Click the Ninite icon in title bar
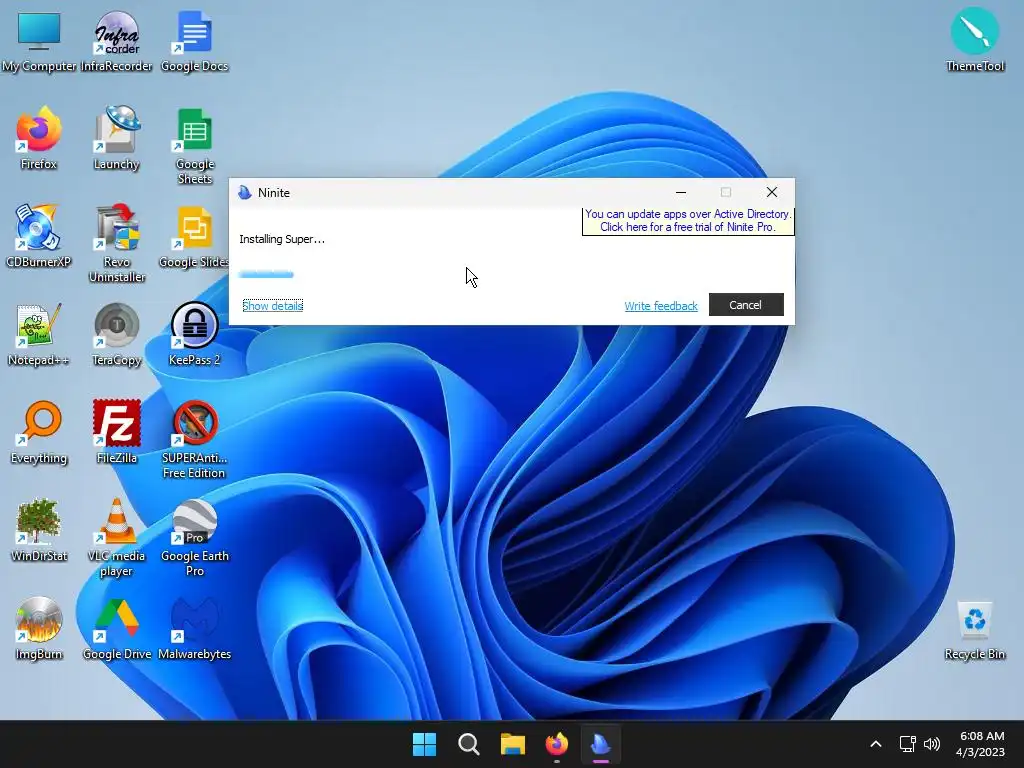The image size is (1024, 768). coord(245,193)
